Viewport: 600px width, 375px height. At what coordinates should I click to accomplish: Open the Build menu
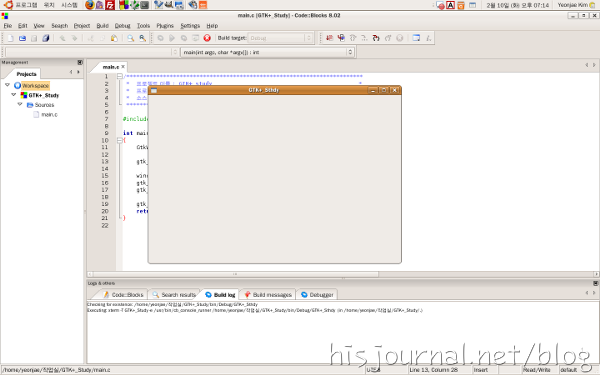pyautogui.click(x=102, y=26)
